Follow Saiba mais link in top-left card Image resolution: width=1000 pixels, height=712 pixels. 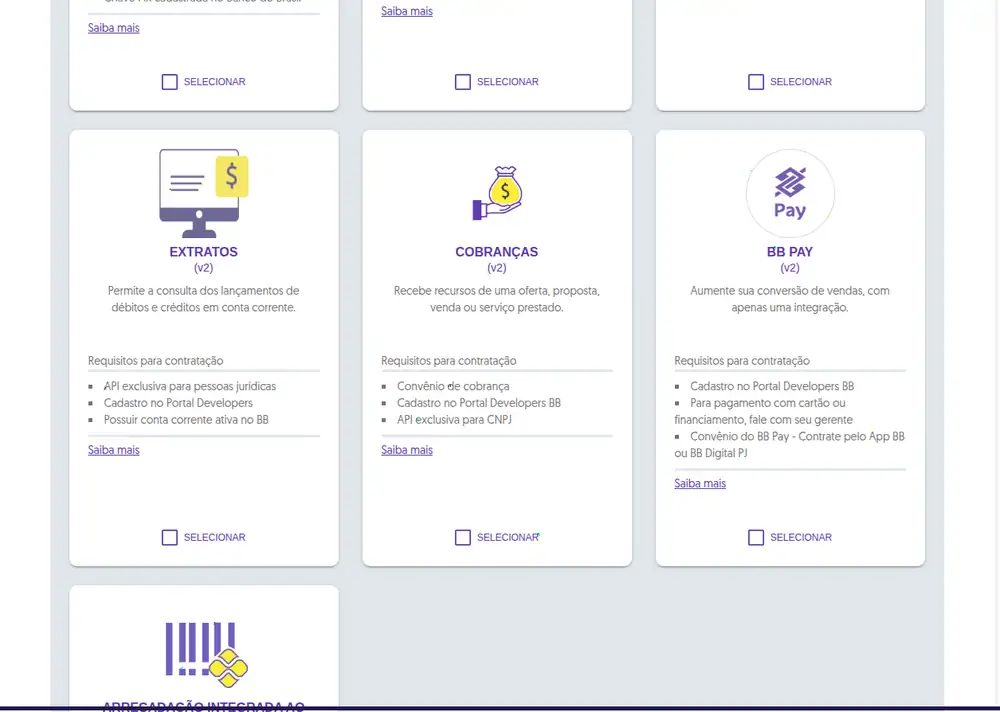coord(114,27)
